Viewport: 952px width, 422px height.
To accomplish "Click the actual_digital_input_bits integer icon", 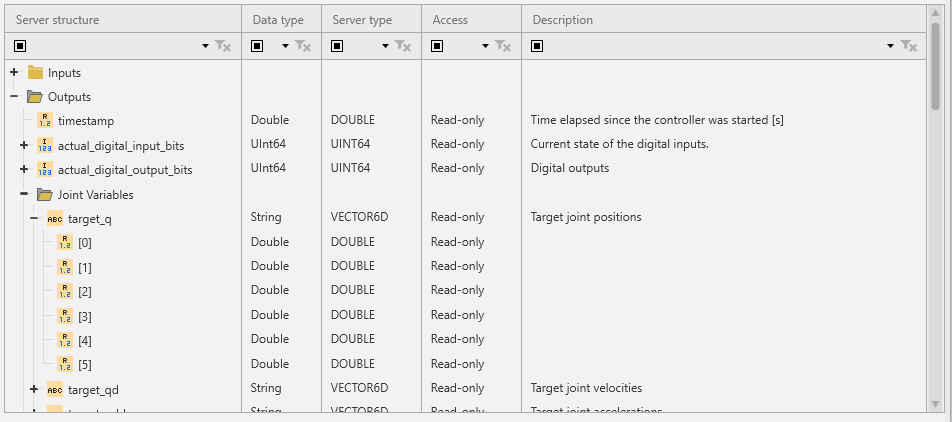I will pyautogui.click(x=45, y=145).
